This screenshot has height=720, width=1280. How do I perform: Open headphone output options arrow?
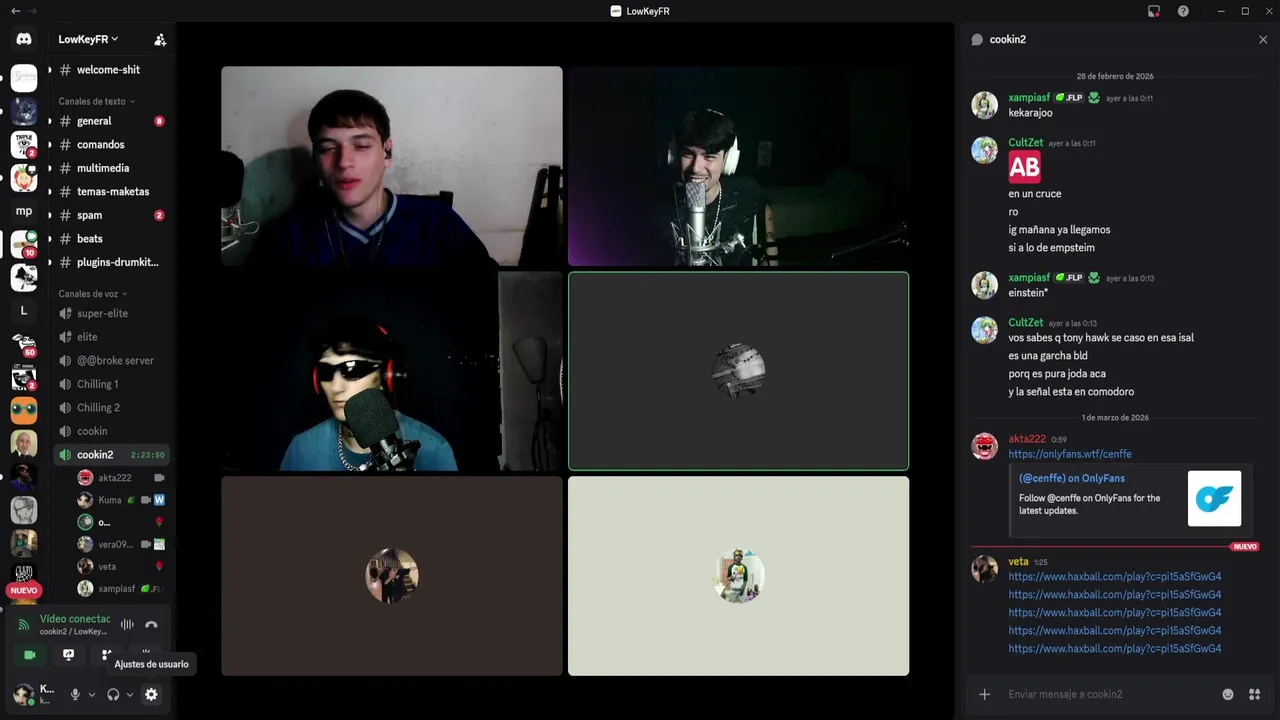point(130,695)
